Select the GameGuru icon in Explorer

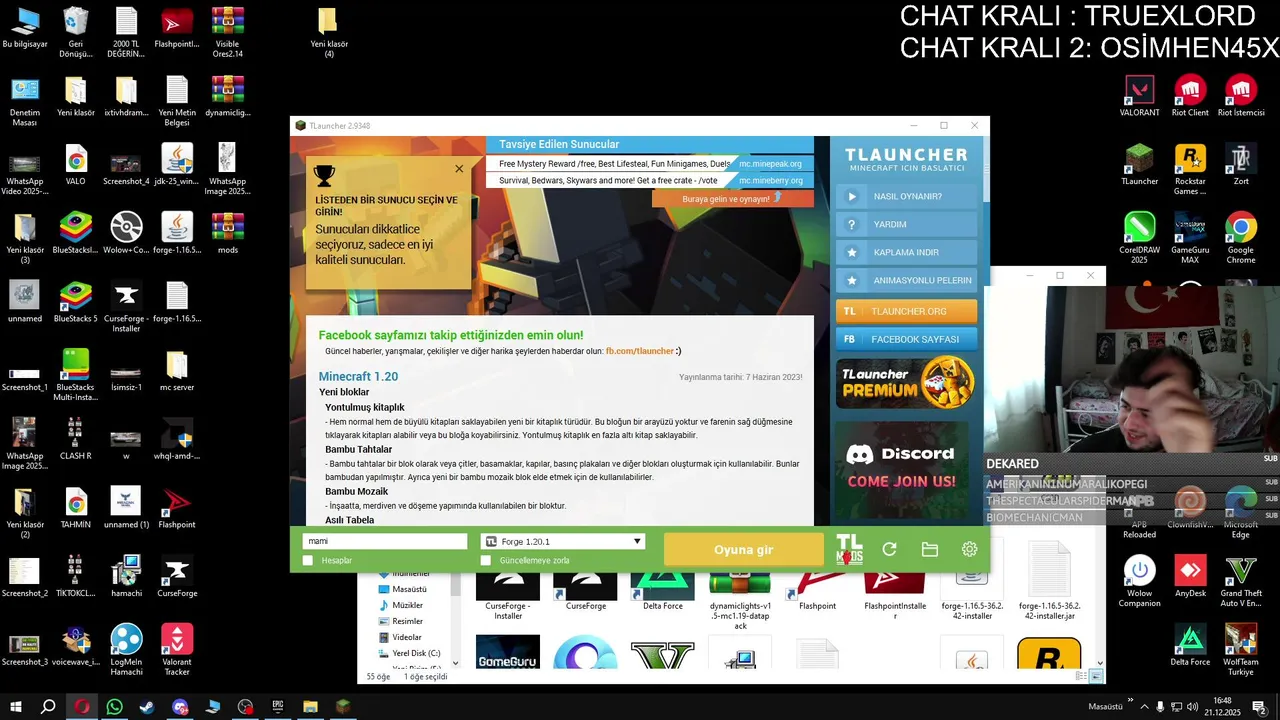tap(508, 652)
